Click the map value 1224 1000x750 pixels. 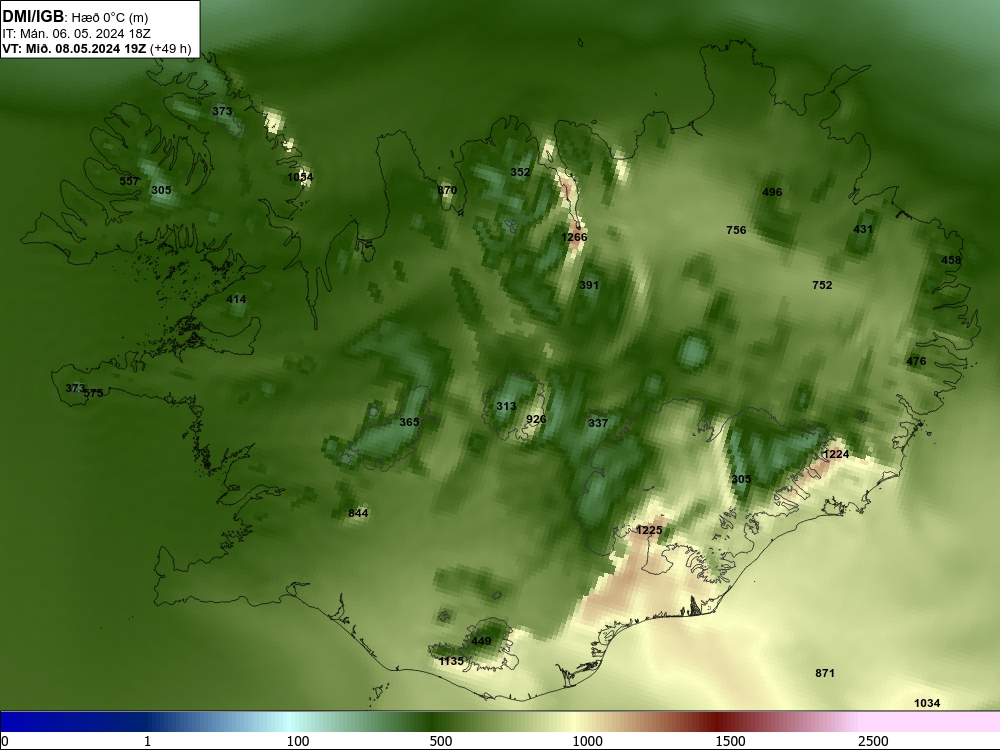836,454
